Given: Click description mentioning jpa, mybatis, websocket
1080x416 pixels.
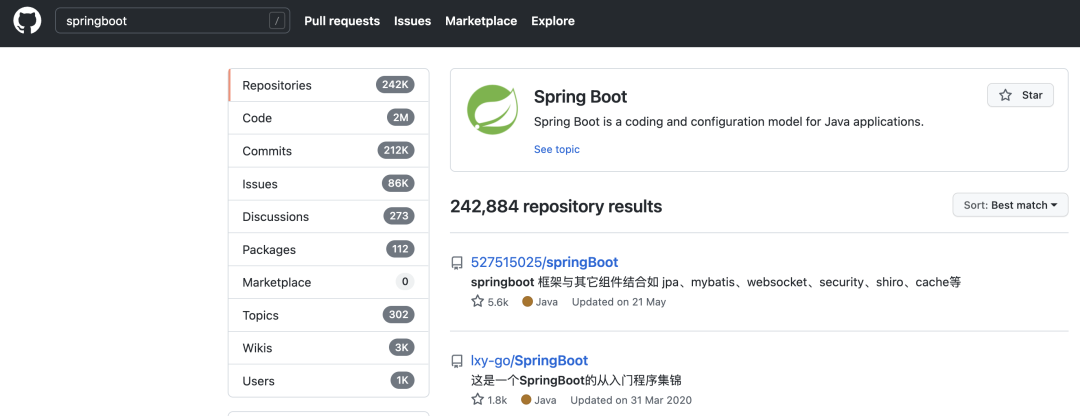Looking at the screenshot, I should 716,282.
